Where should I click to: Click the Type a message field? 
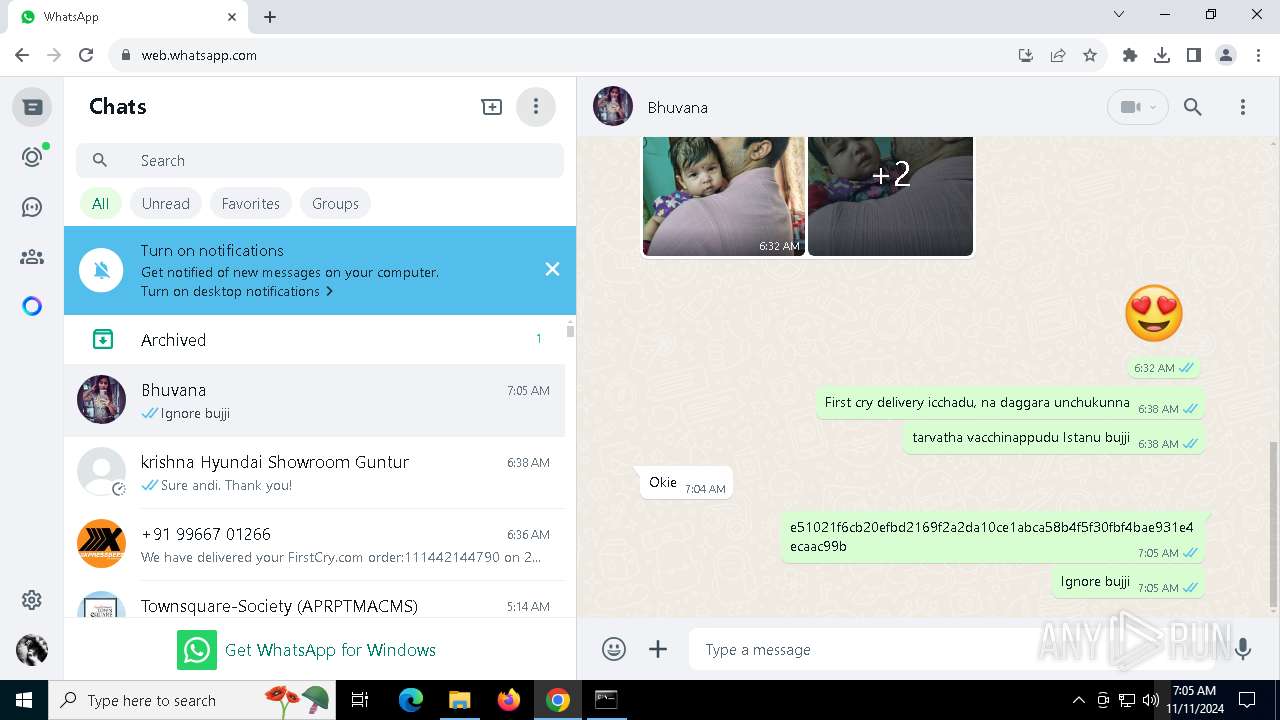coord(952,649)
